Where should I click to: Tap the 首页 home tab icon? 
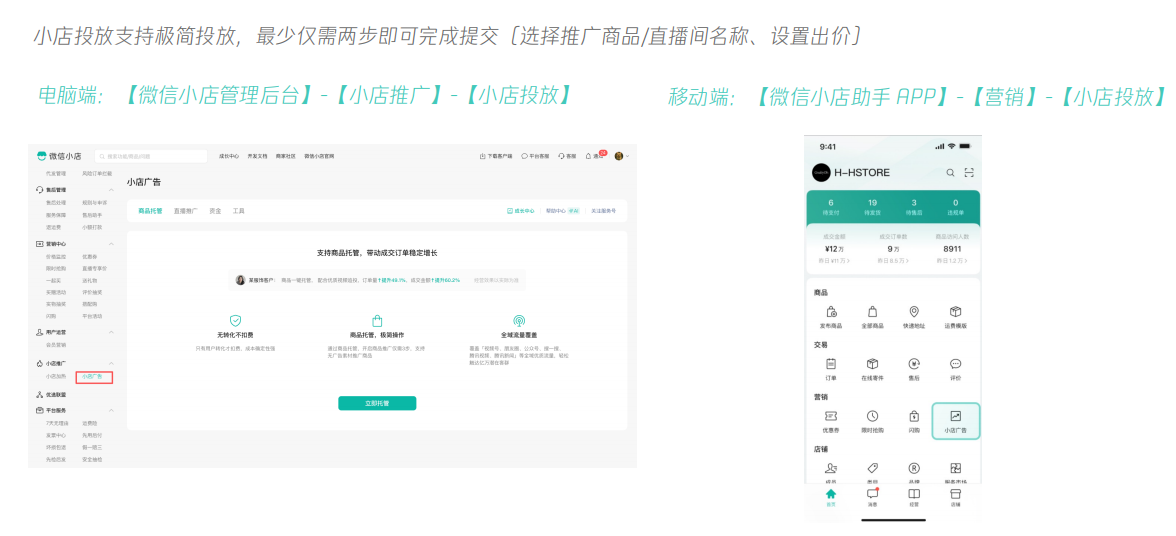[830, 494]
